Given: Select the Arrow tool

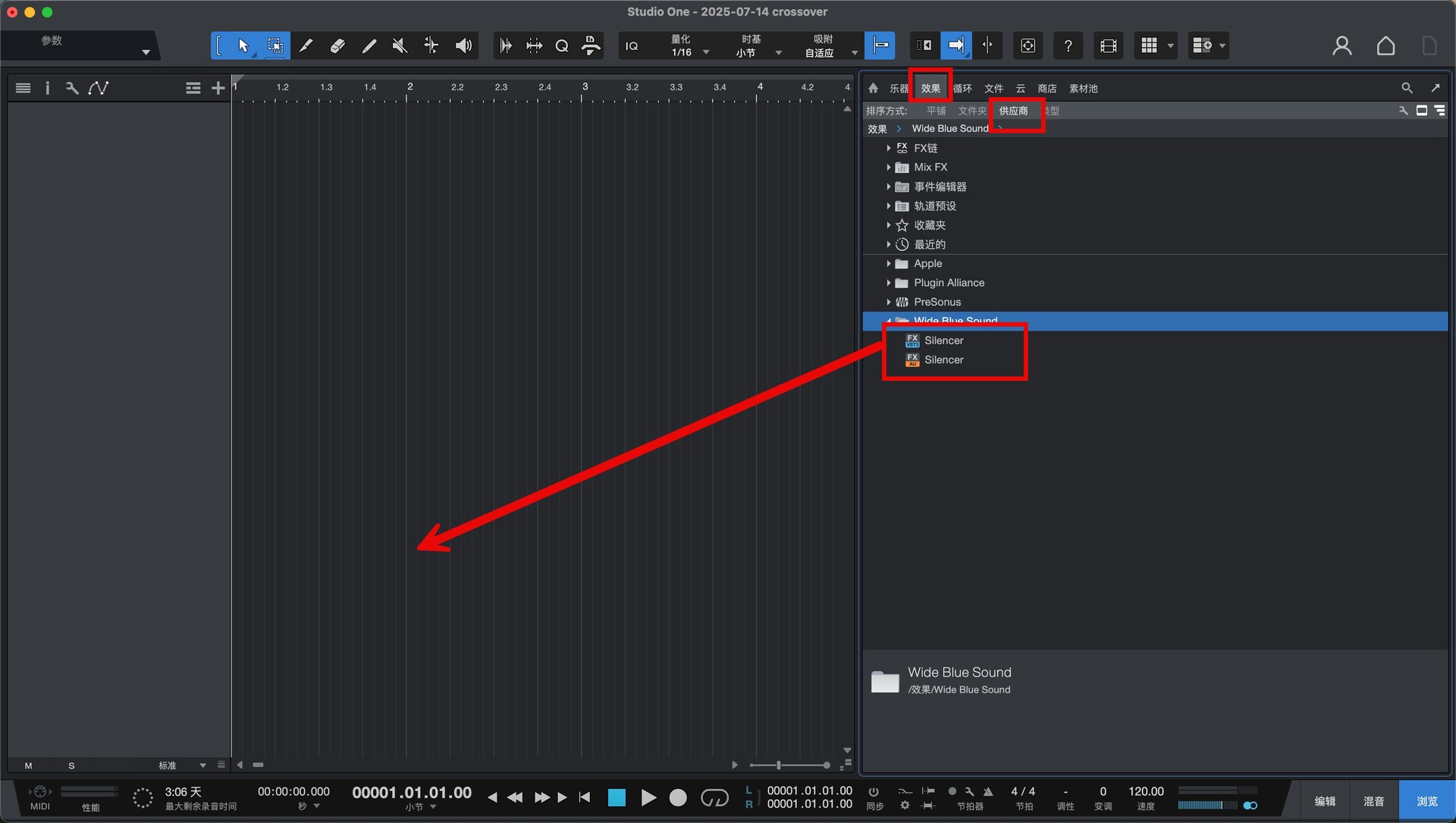Looking at the screenshot, I should (x=243, y=46).
